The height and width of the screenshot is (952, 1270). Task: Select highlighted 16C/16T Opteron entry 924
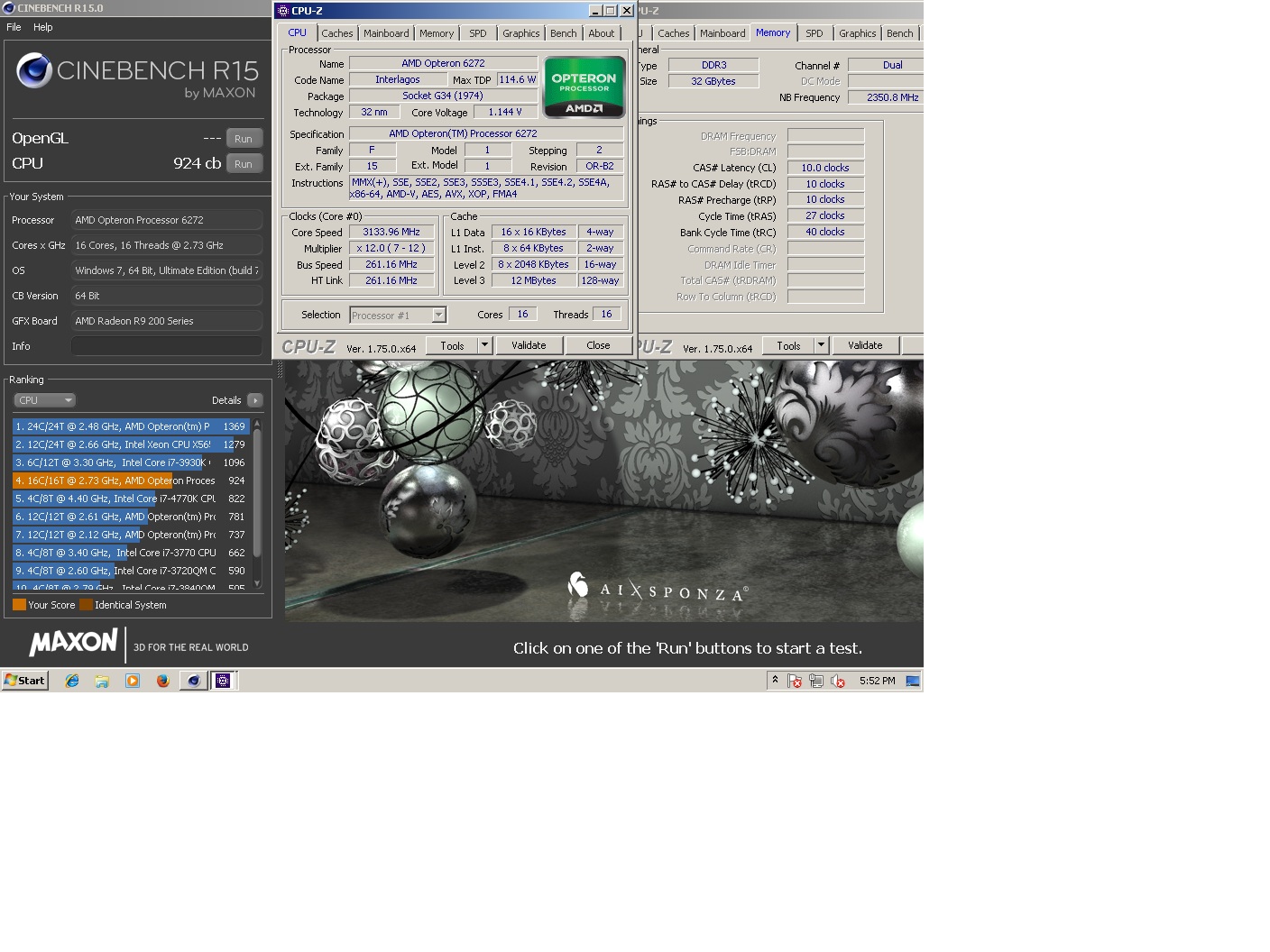coord(131,481)
